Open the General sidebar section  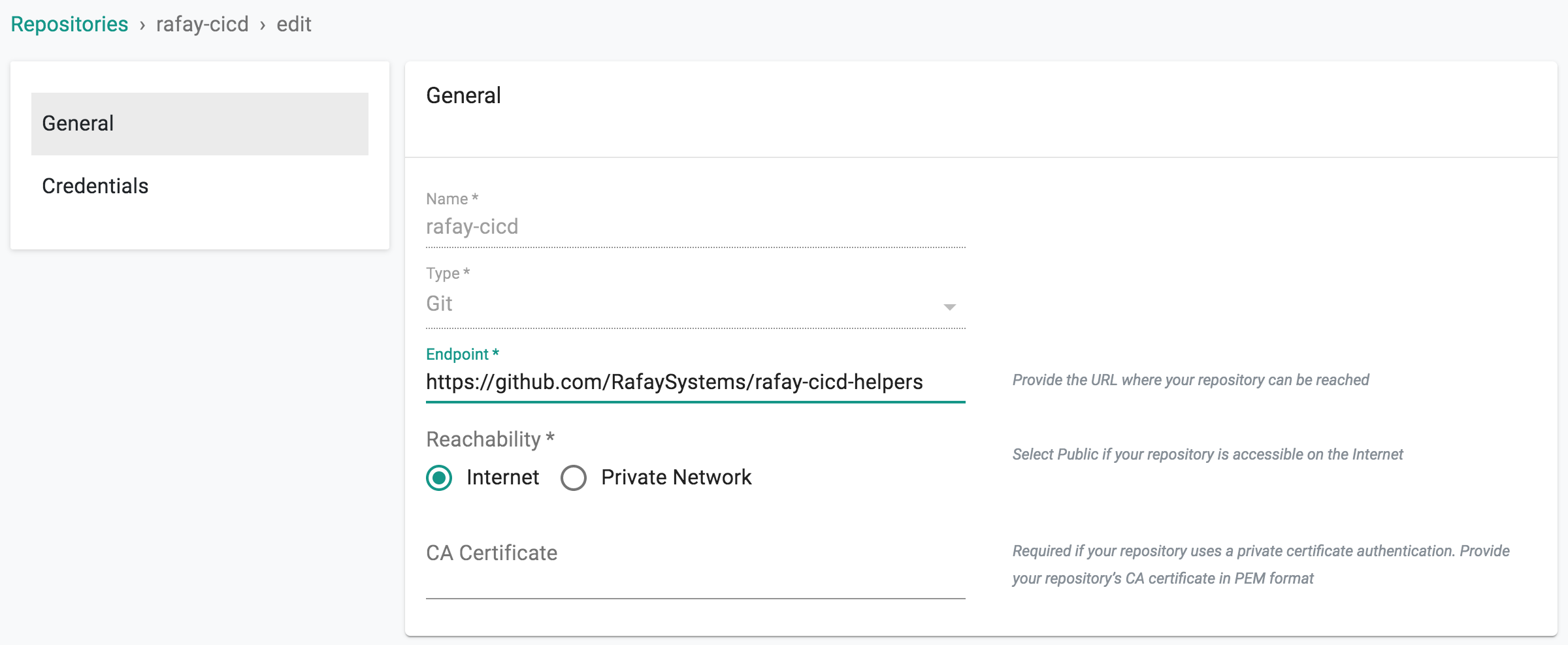pos(199,123)
